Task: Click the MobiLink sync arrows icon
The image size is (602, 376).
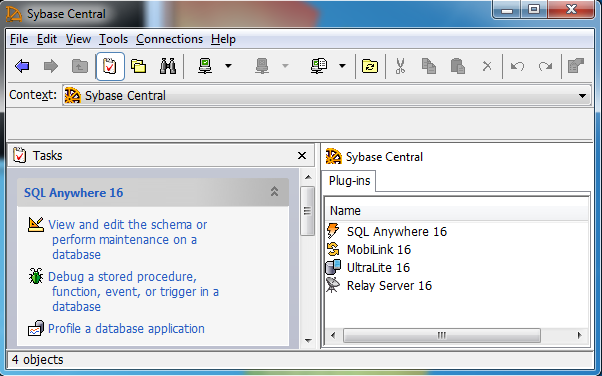Action: click(333, 250)
